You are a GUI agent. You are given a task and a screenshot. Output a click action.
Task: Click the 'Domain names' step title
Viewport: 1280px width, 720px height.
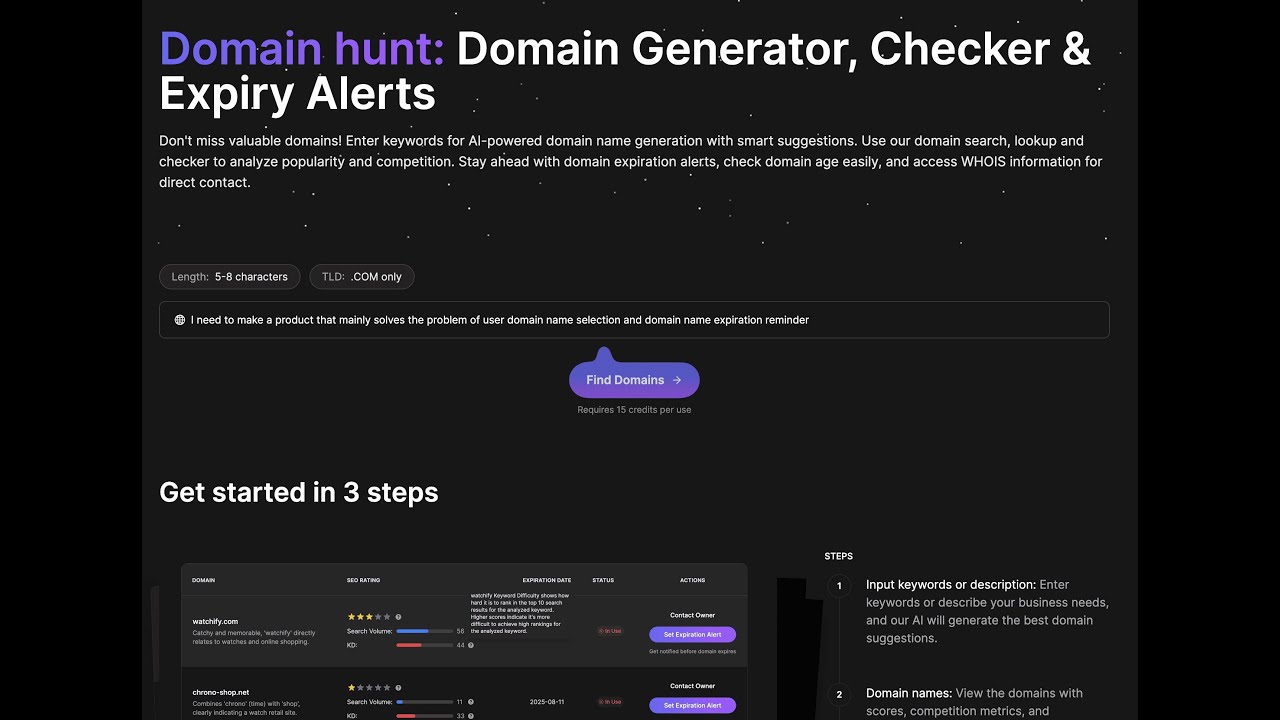tap(909, 693)
